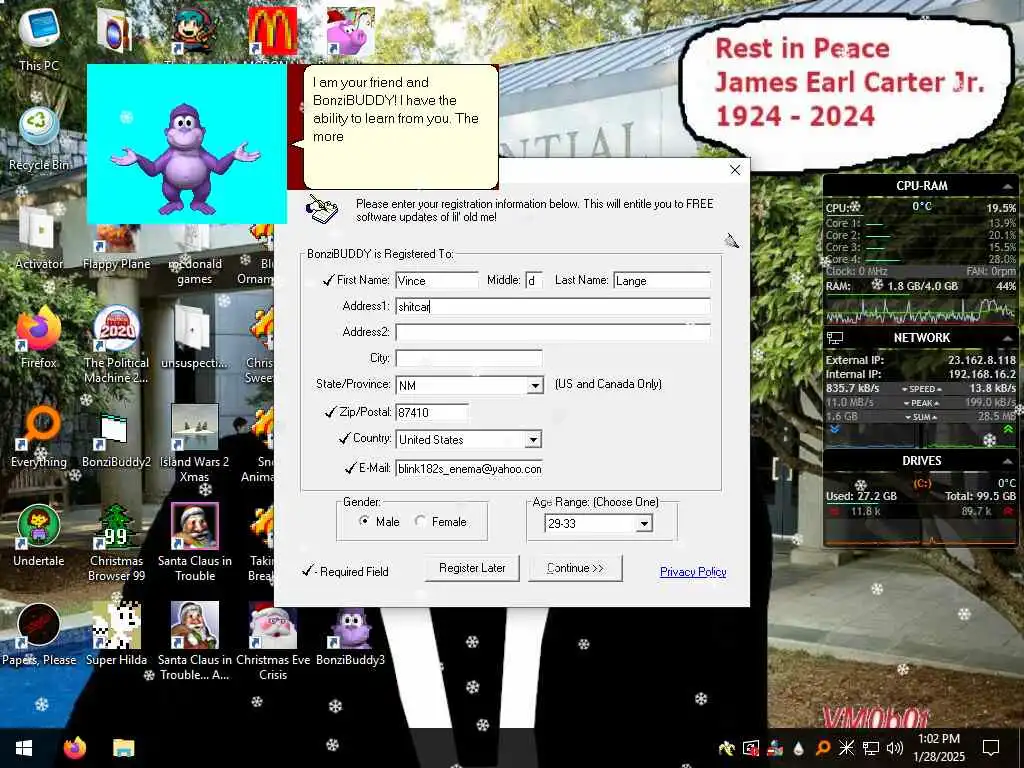Open the State/Province dropdown

pos(535,385)
